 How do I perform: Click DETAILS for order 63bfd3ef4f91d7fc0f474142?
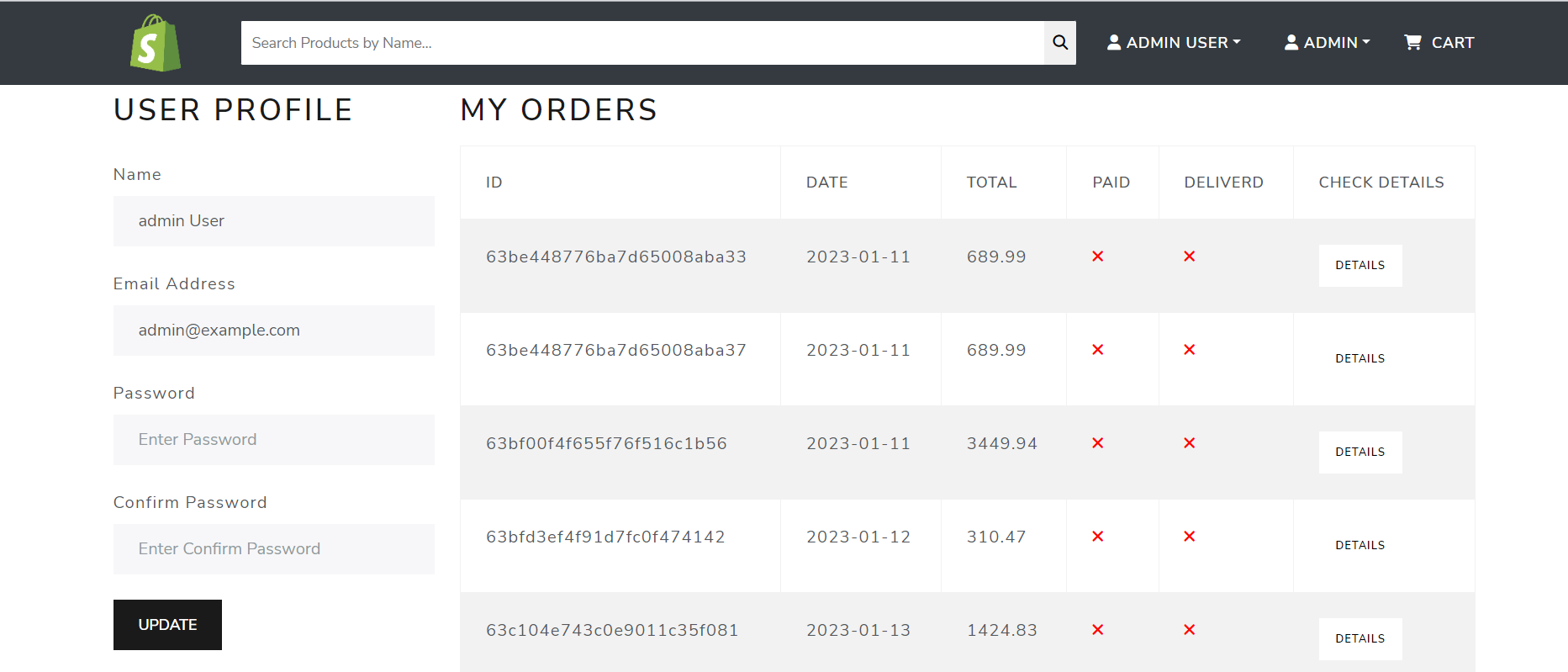pos(1359,545)
